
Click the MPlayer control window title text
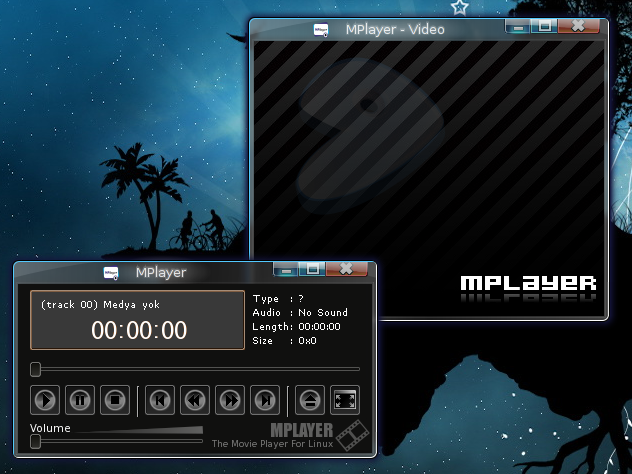coord(161,272)
